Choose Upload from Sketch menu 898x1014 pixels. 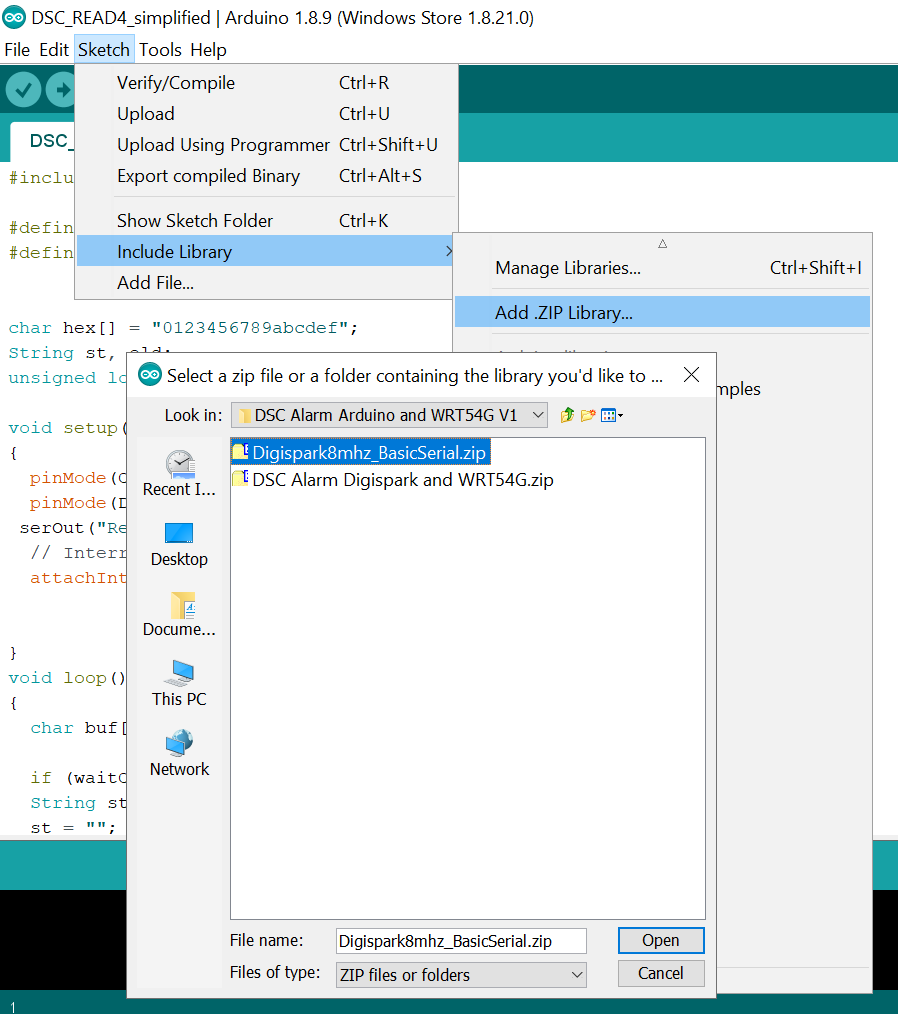266,114
